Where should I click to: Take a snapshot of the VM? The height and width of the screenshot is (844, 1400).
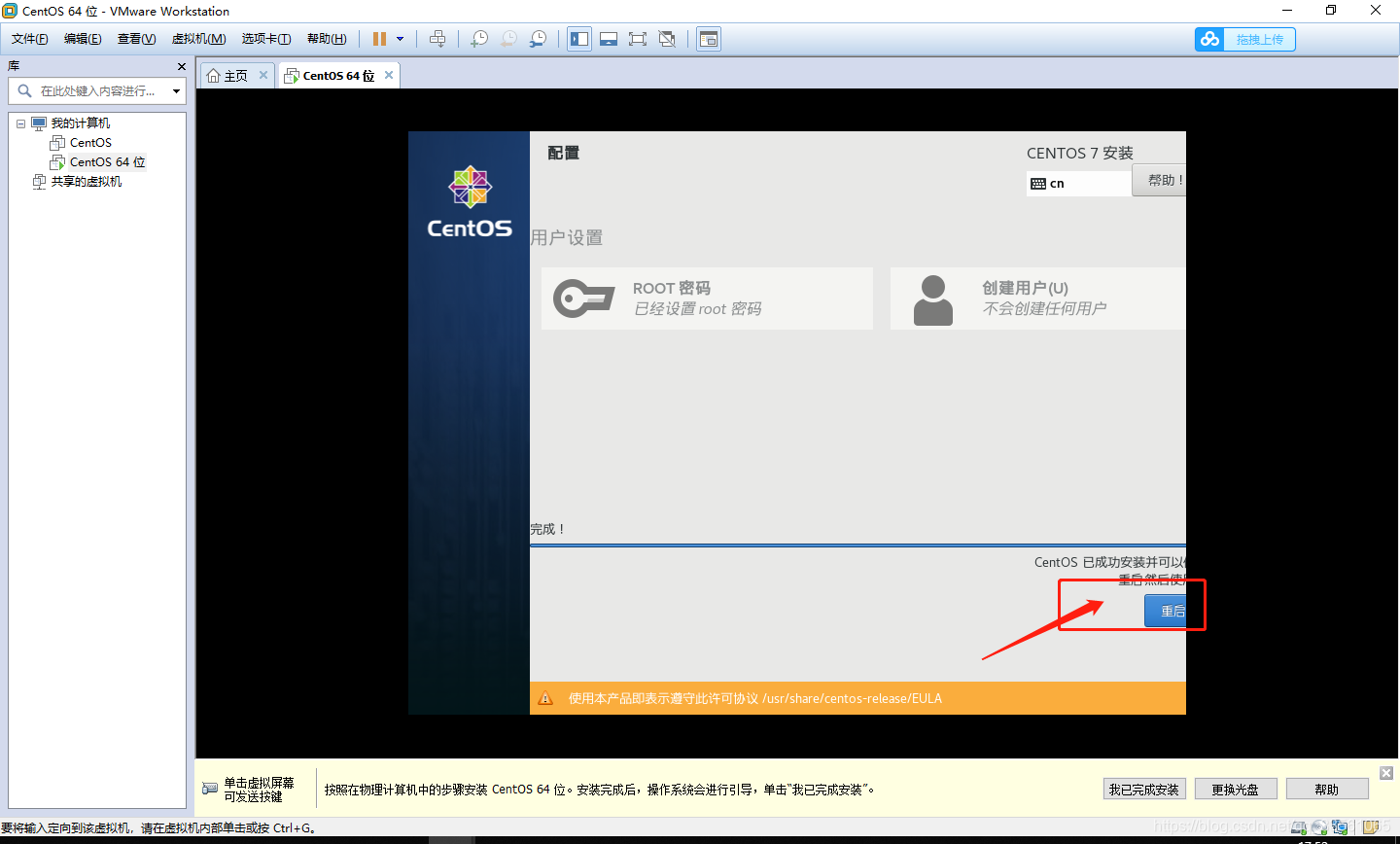pyautogui.click(x=479, y=39)
